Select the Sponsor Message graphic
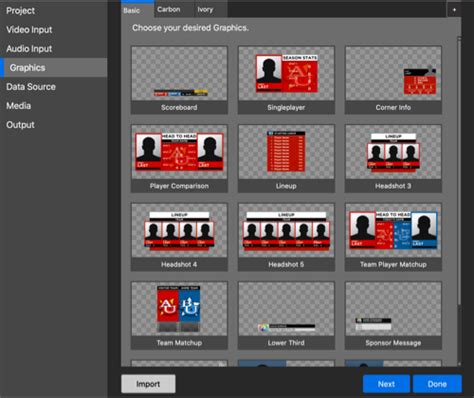 click(x=393, y=315)
